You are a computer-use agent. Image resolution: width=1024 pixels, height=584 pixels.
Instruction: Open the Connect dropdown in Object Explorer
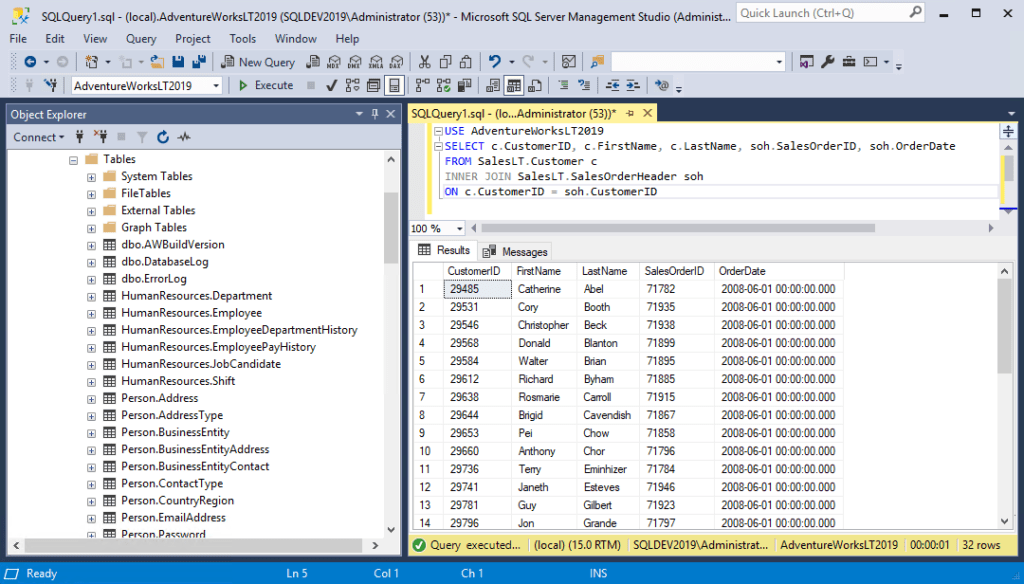pyautogui.click(x=39, y=137)
